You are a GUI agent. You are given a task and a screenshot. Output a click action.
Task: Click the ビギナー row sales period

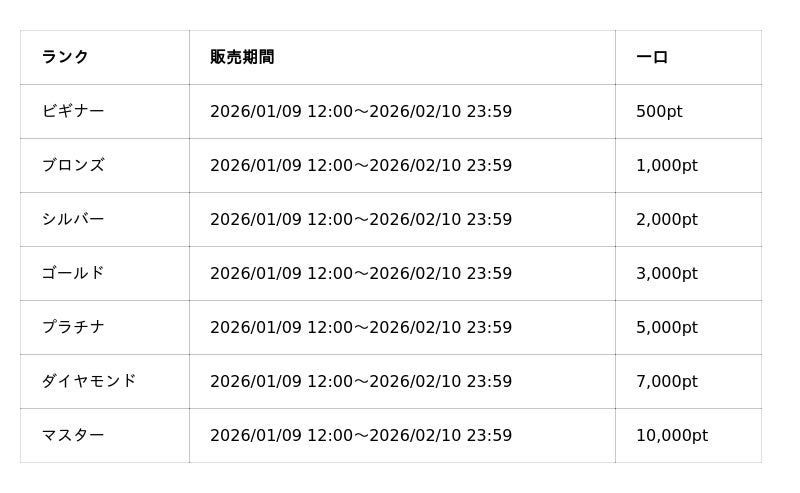point(361,111)
